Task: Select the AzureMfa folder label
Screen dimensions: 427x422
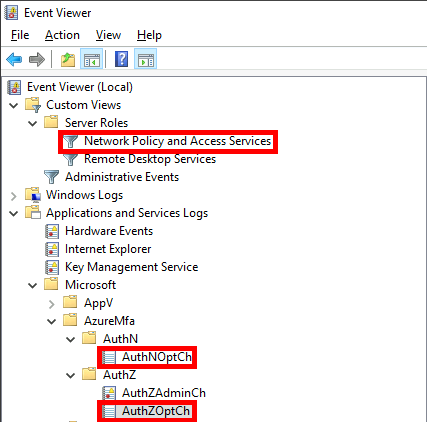Action: point(109,321)
